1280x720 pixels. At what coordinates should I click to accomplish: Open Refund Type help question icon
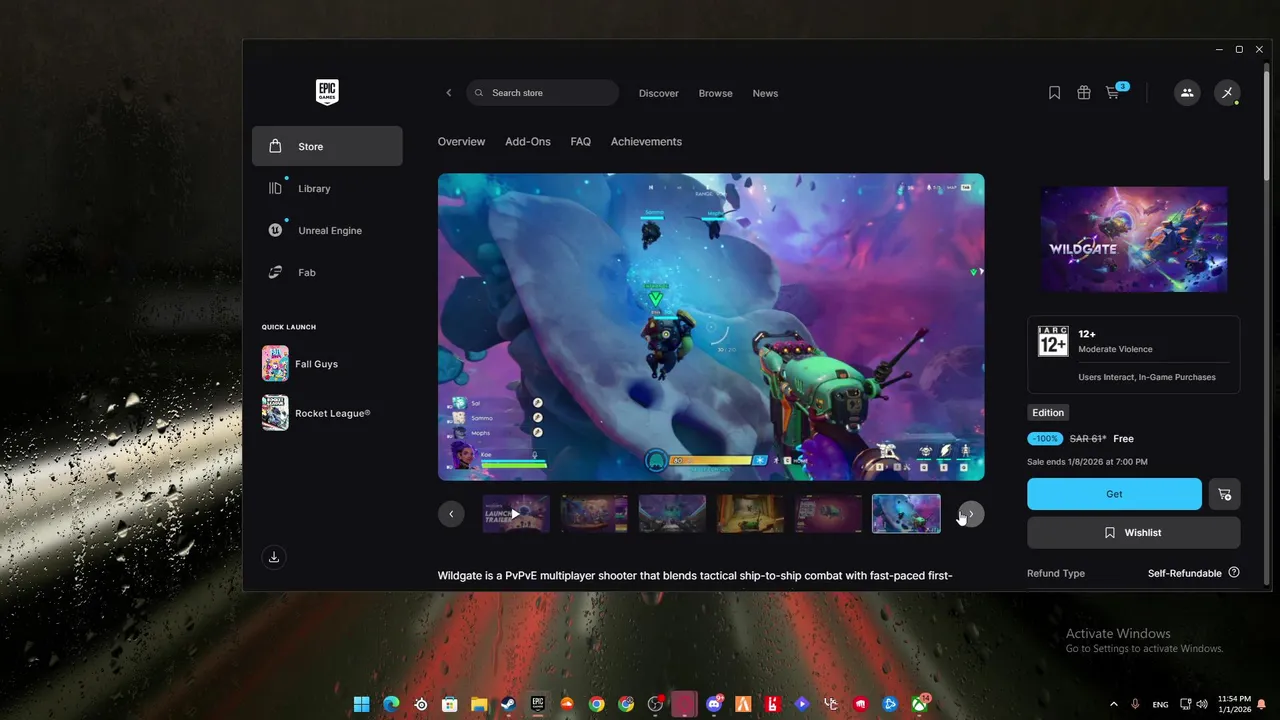pyautogui.click(x=1234, y=573)
